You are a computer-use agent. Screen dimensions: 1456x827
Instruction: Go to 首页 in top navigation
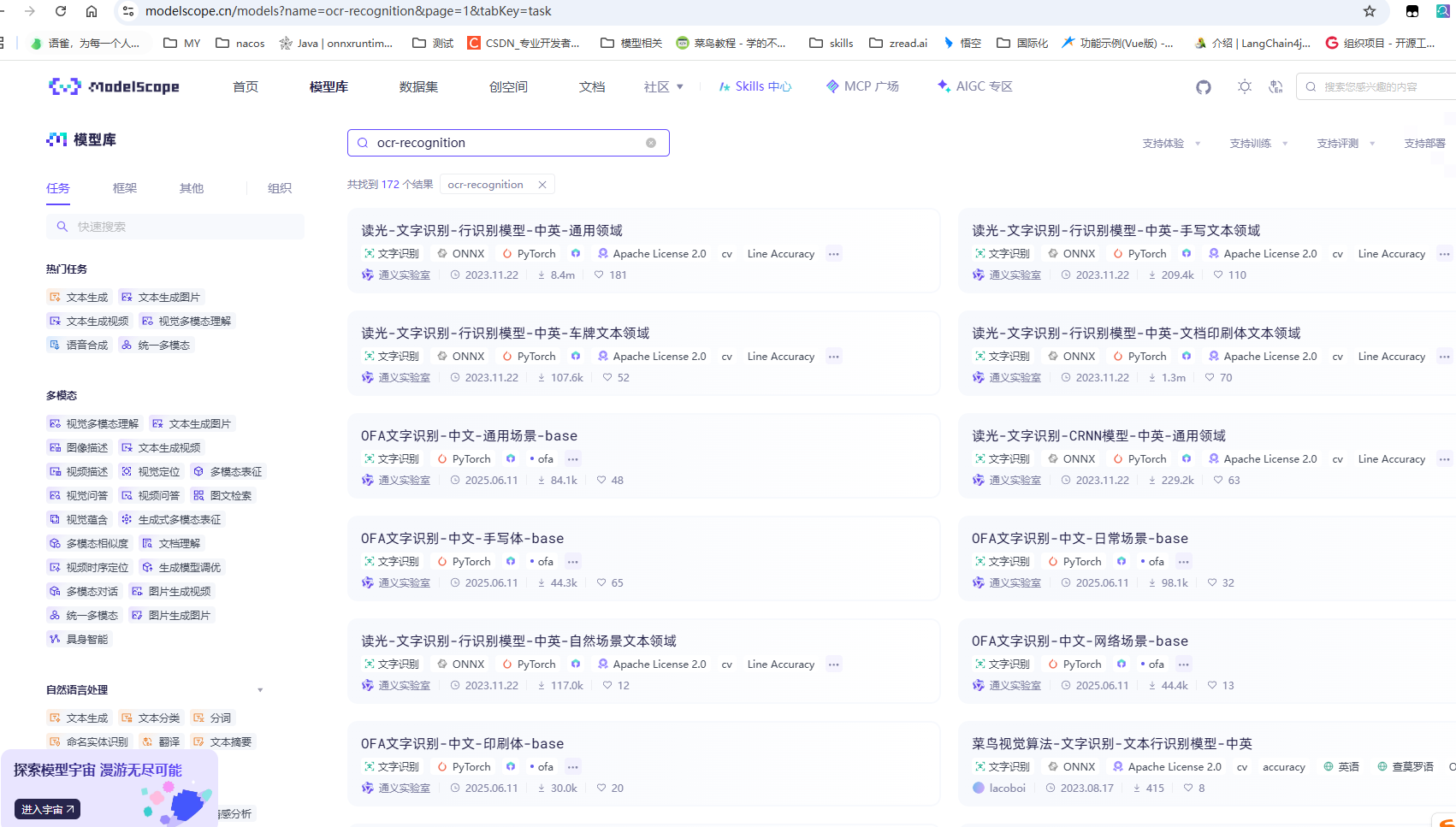coord(246,87)
